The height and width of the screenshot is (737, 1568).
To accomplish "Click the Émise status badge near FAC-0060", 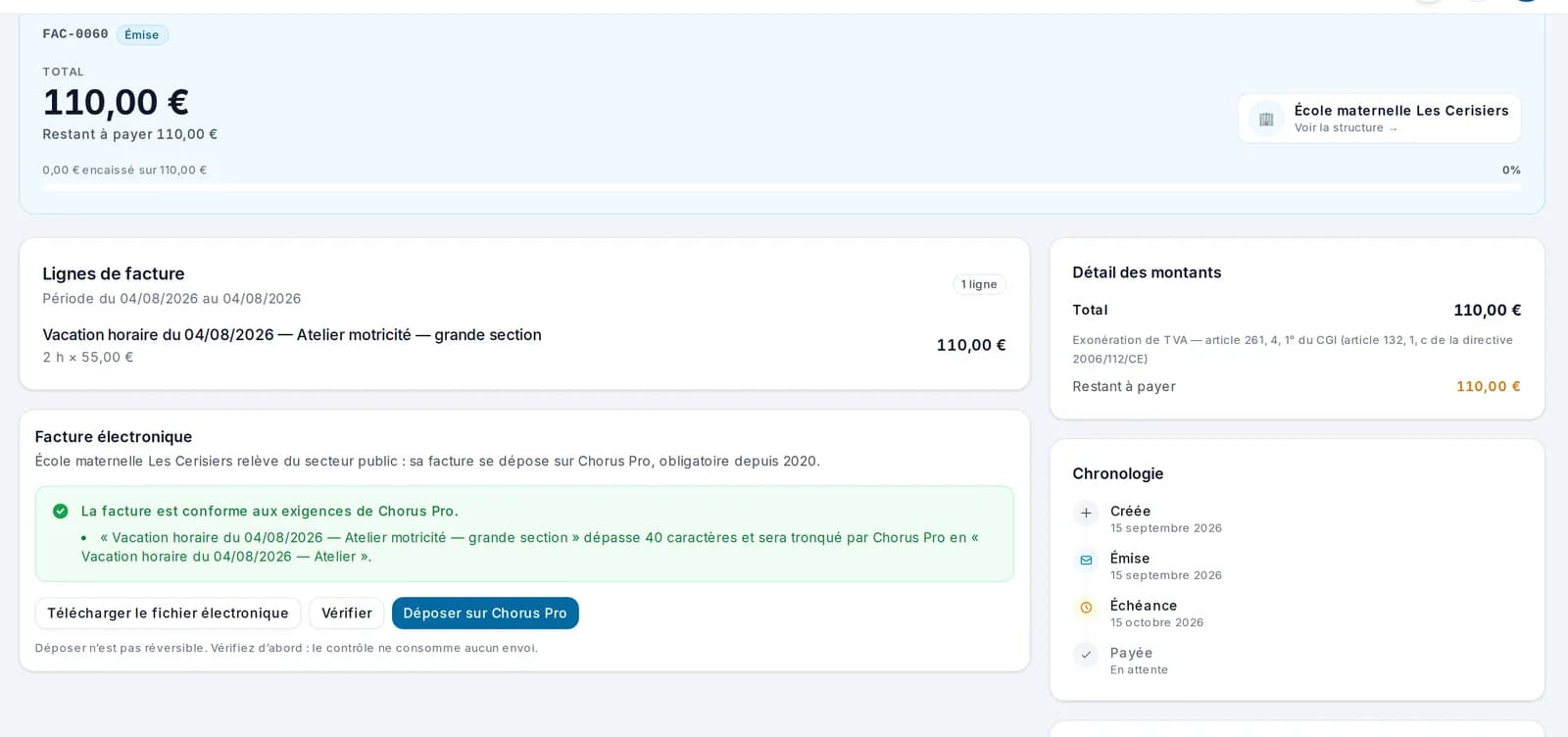I will [142, 35].
